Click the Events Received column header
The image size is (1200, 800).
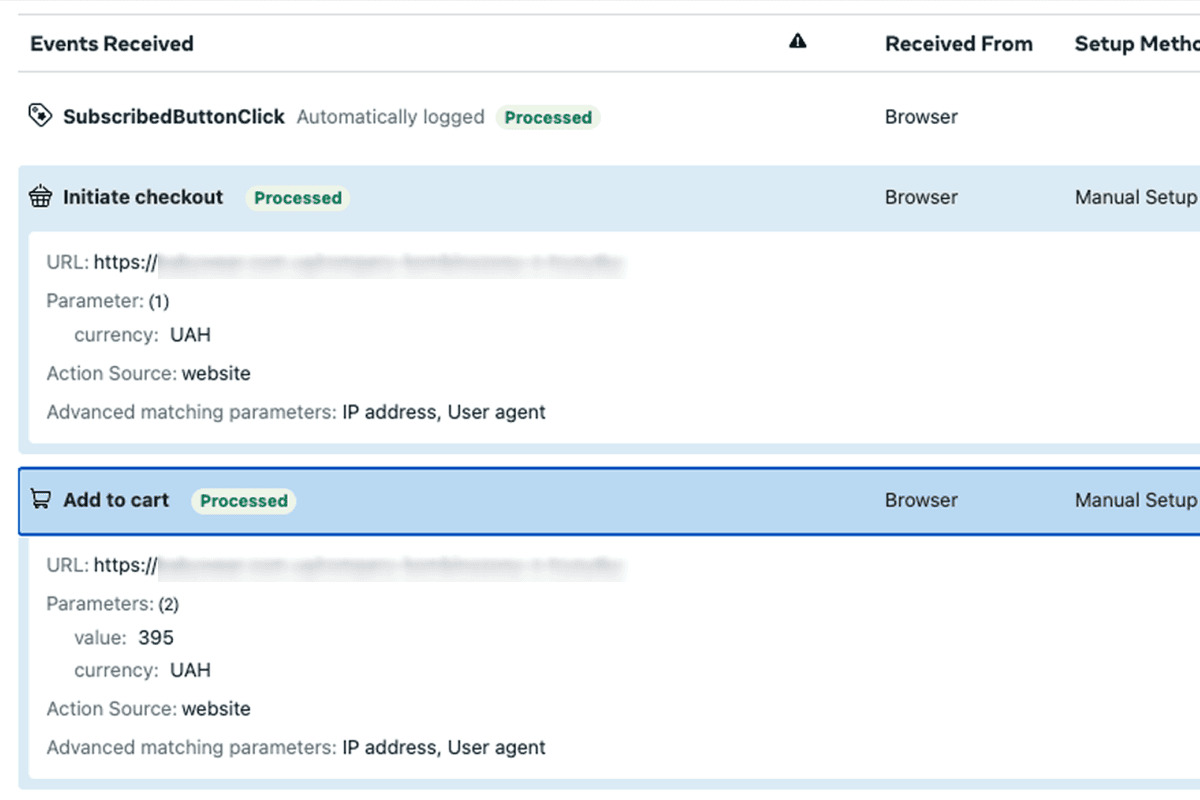tap(112, 44)
